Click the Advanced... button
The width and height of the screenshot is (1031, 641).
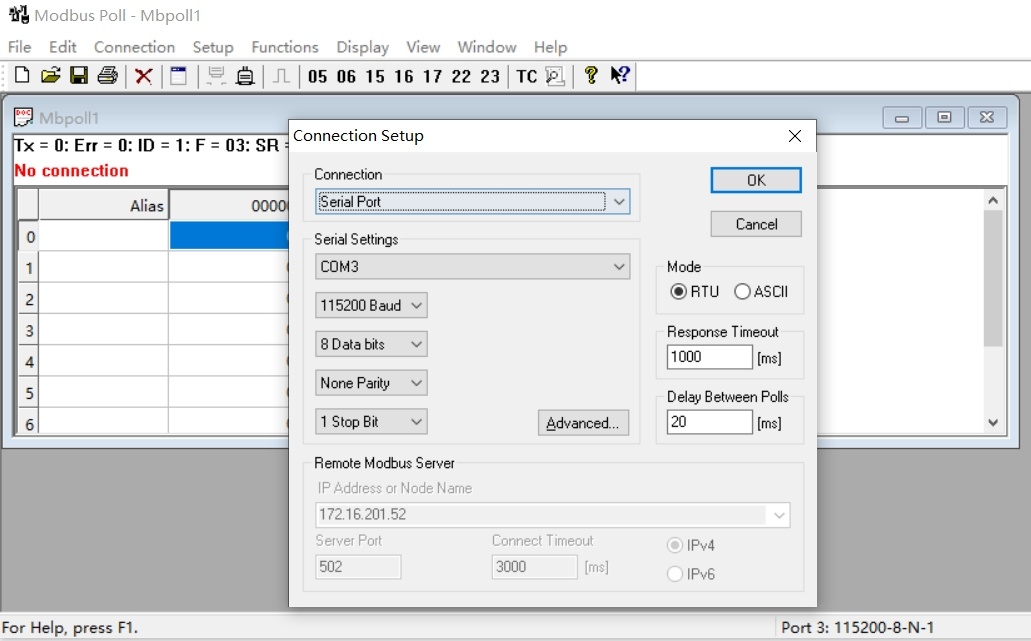click(x=583, y=423)
